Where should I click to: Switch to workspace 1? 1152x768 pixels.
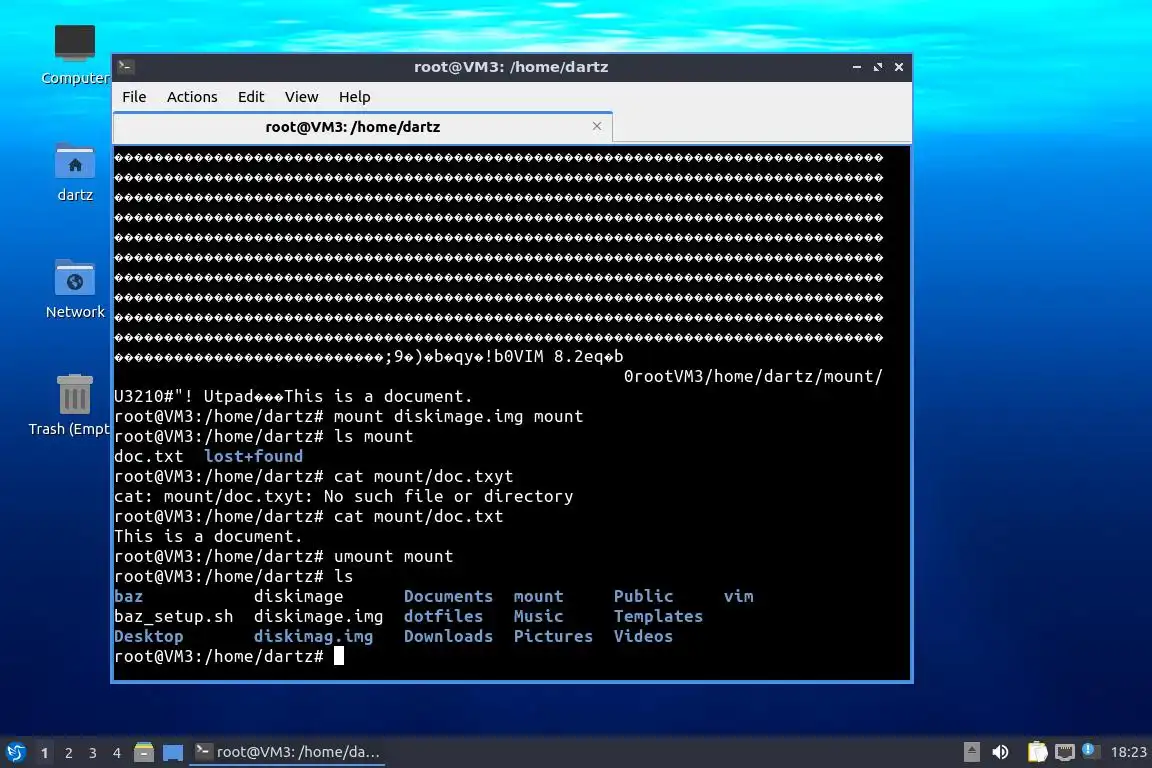(x=45, y=753)
